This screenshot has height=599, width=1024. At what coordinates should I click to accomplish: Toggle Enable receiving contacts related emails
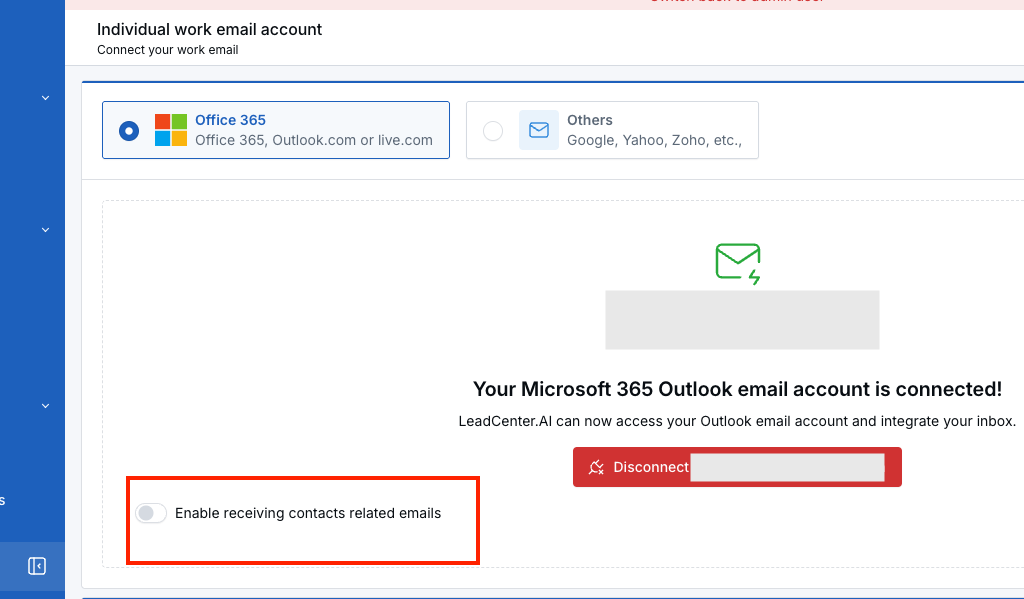coord(151,513)
